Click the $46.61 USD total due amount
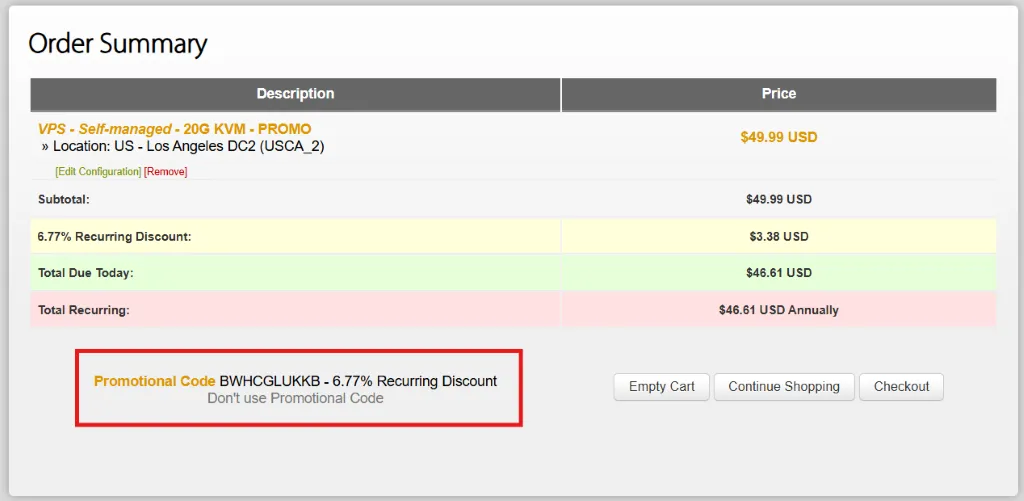The height and width of the screenshot is (501, 1024). [778, 273]
